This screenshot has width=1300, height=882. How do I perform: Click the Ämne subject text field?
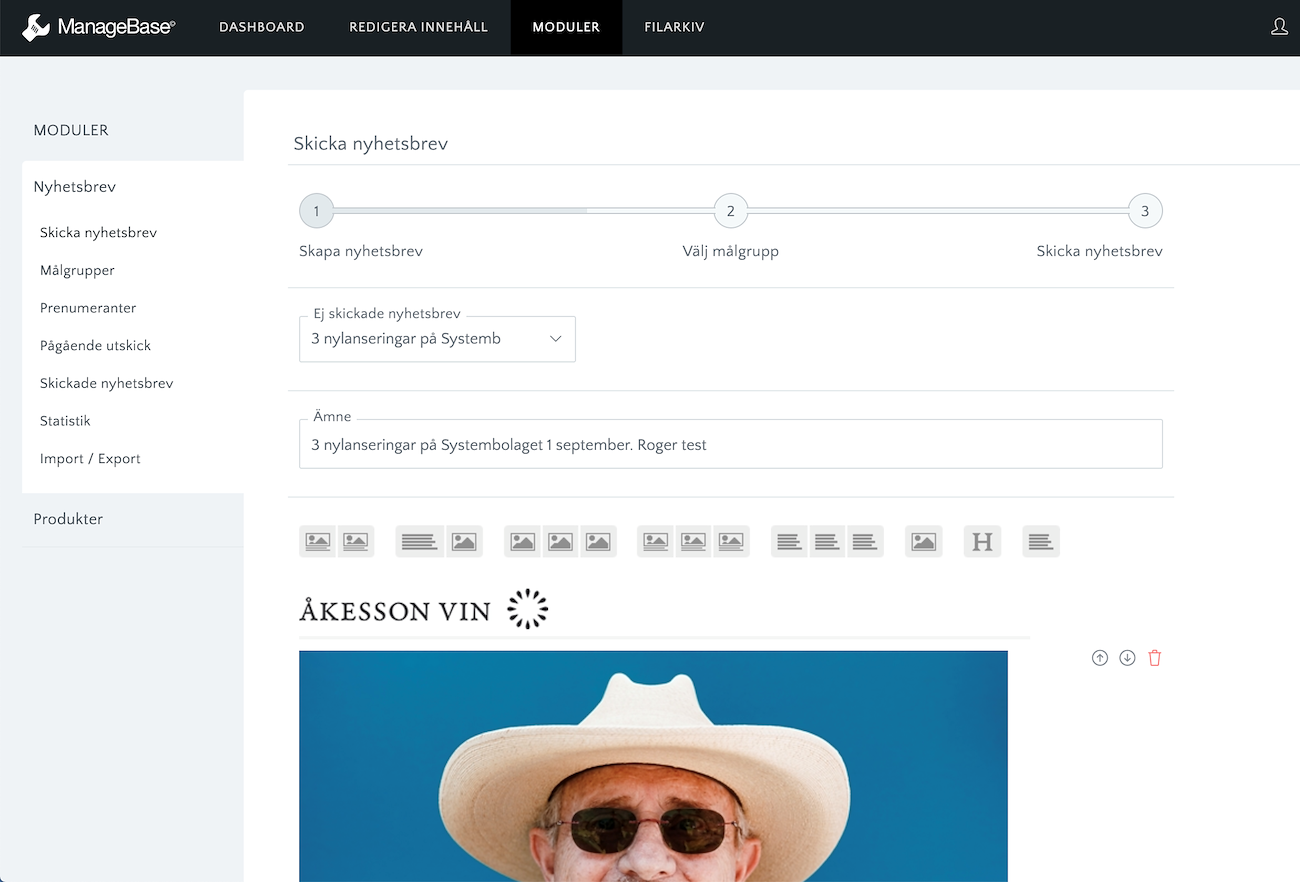(x=730, y=445)
